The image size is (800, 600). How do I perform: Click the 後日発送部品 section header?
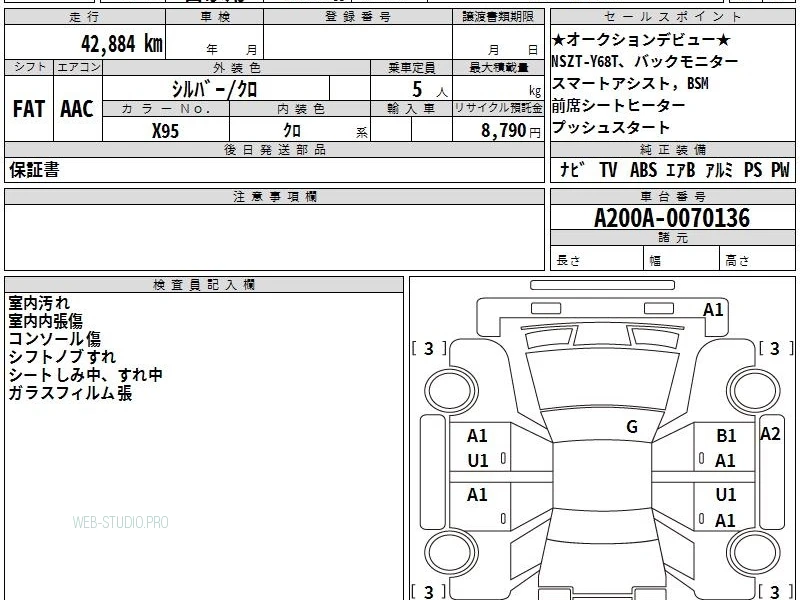point(274,149)
